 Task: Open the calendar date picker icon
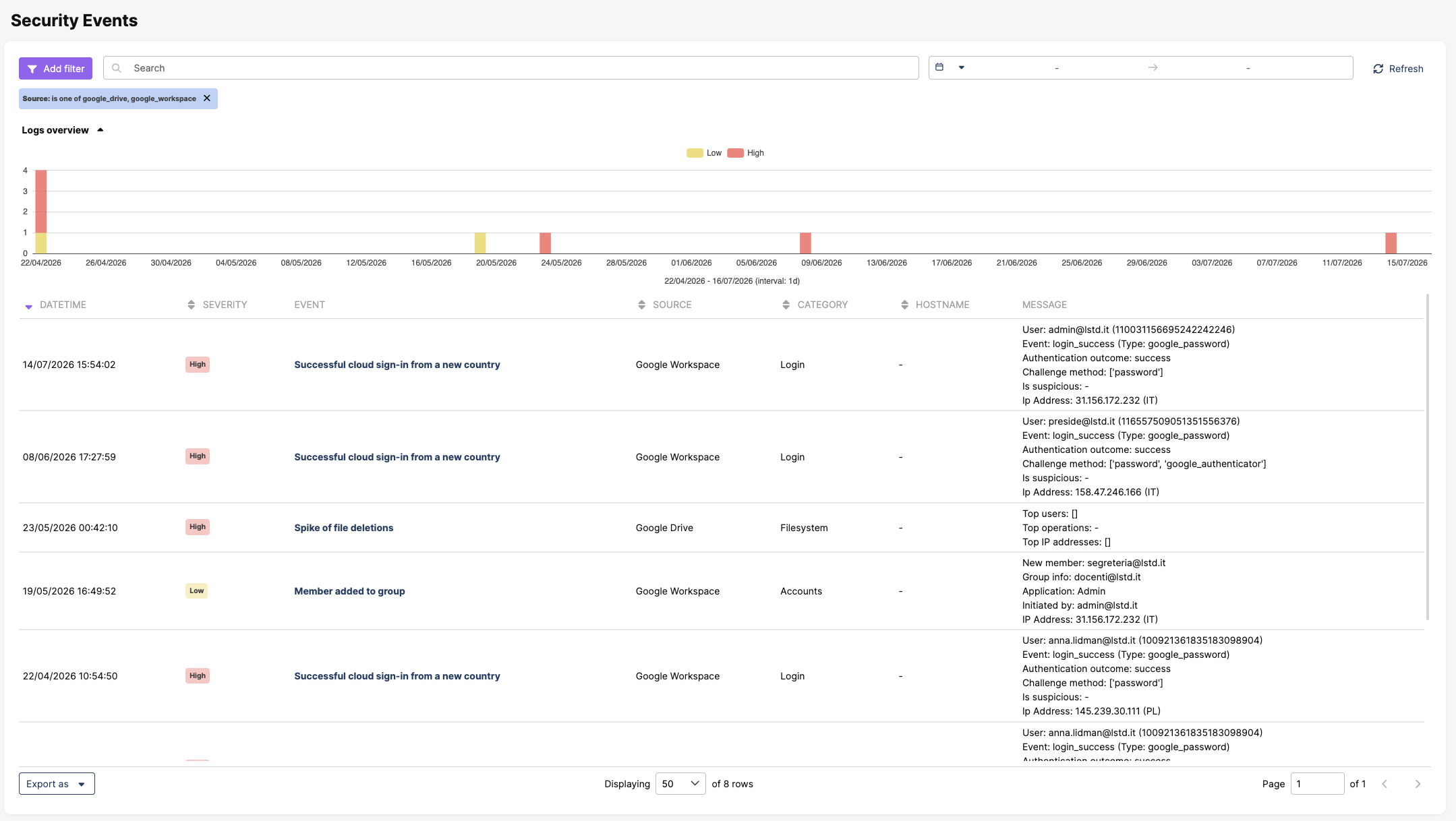[939, 67]
